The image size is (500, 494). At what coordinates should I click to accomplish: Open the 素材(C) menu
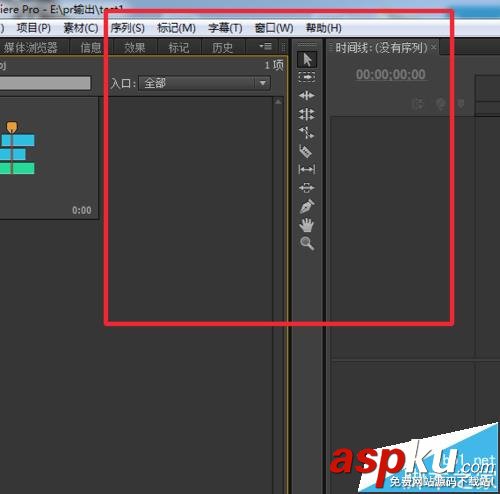tap(81, 28)
